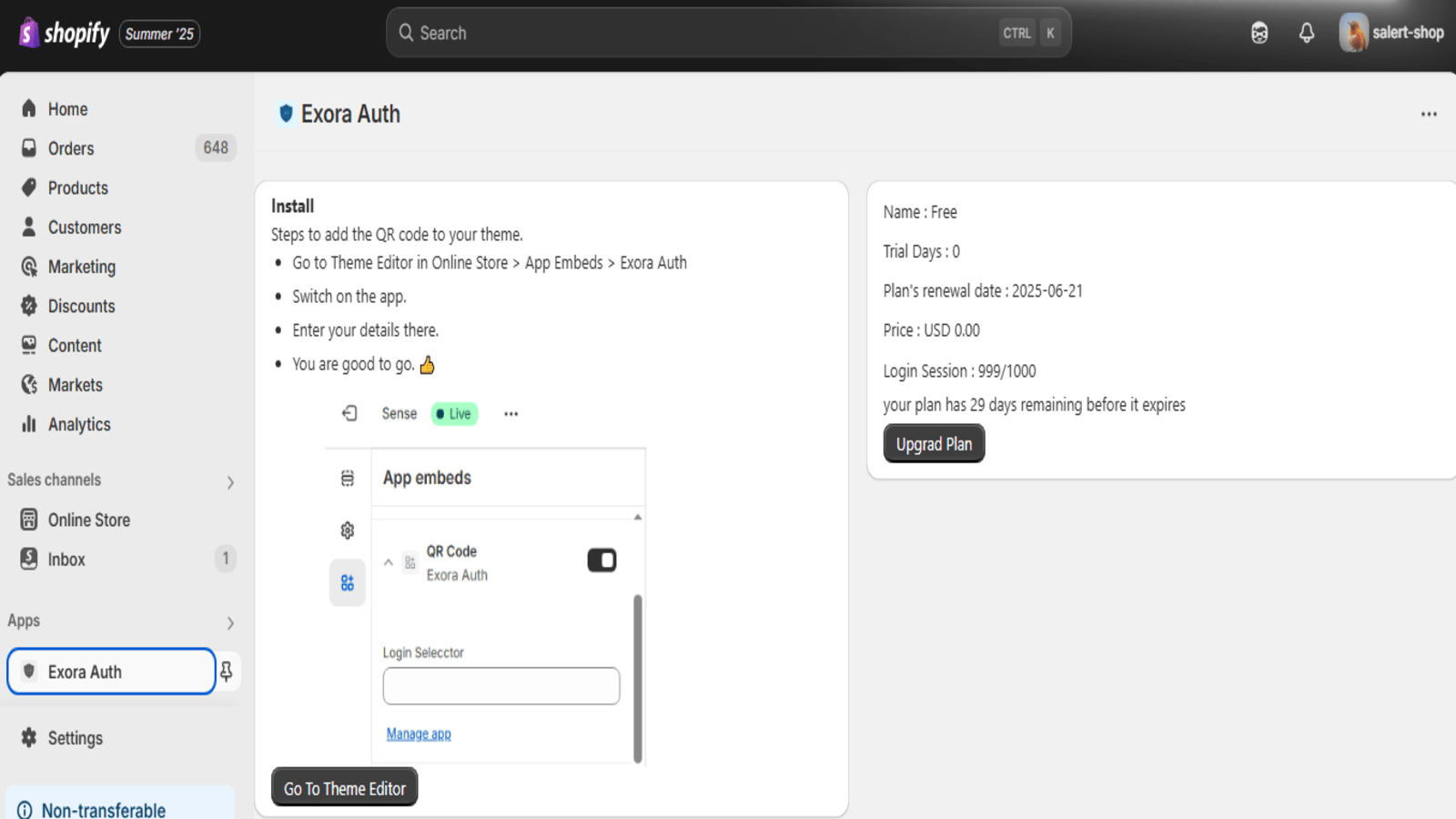The width and height of the screenshot is (1456, 819).
Task: Click the "Plan's renewal date : 2025-06-21" text
Action: click(x=983, y=291)
